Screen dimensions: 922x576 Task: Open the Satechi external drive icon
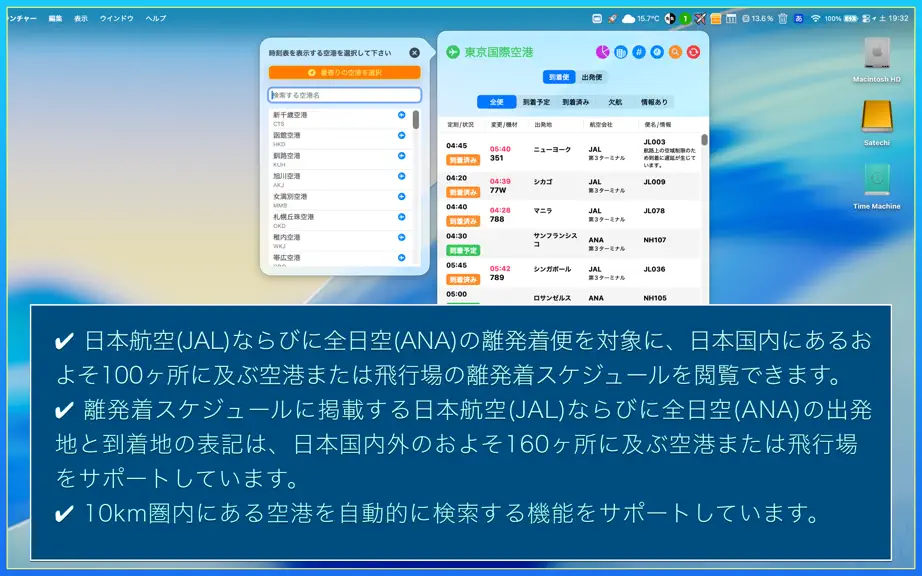pos(877,122)
